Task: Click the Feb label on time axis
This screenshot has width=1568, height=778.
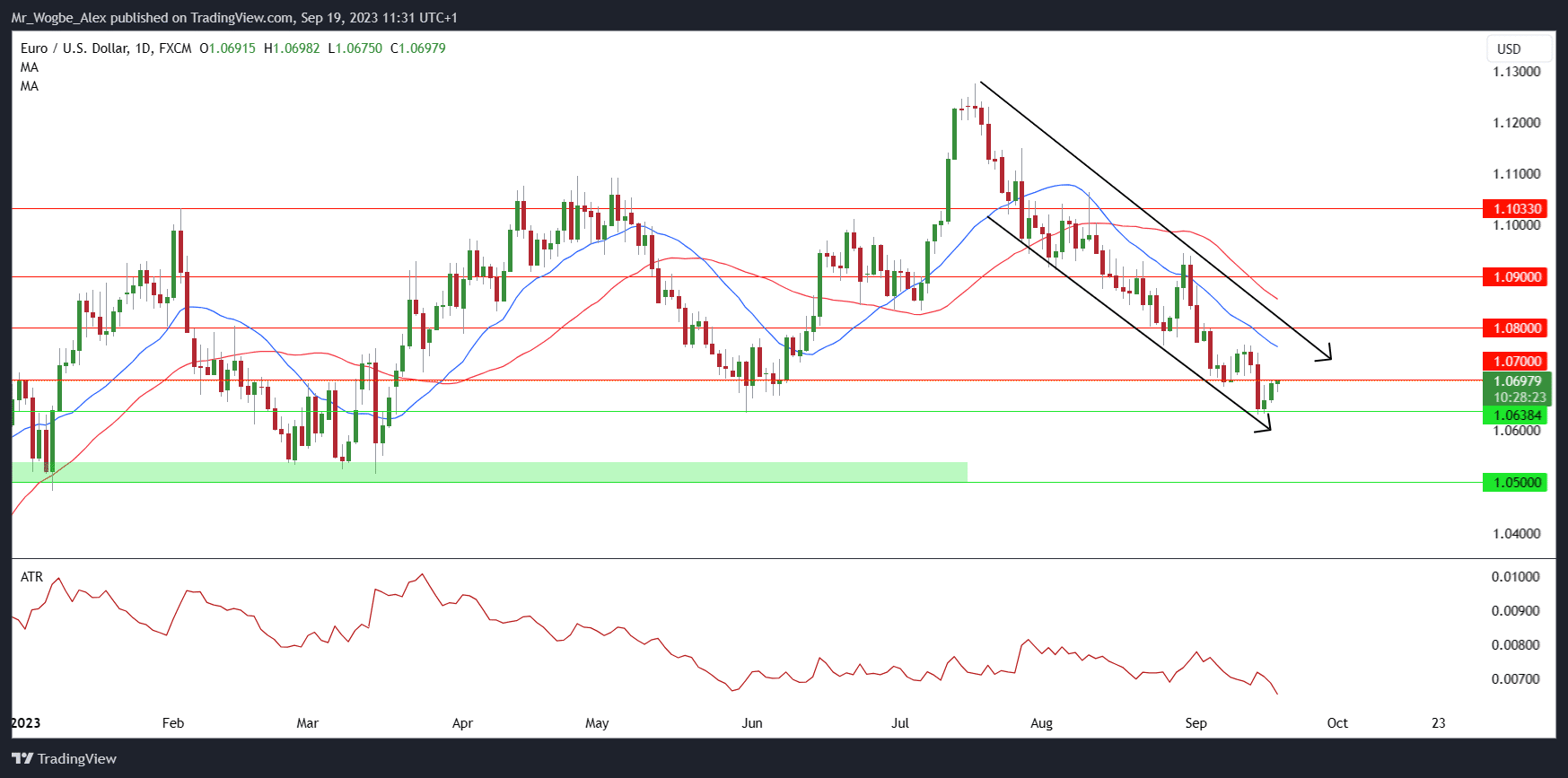Action: pyautogui.click(x=173, y=723)
